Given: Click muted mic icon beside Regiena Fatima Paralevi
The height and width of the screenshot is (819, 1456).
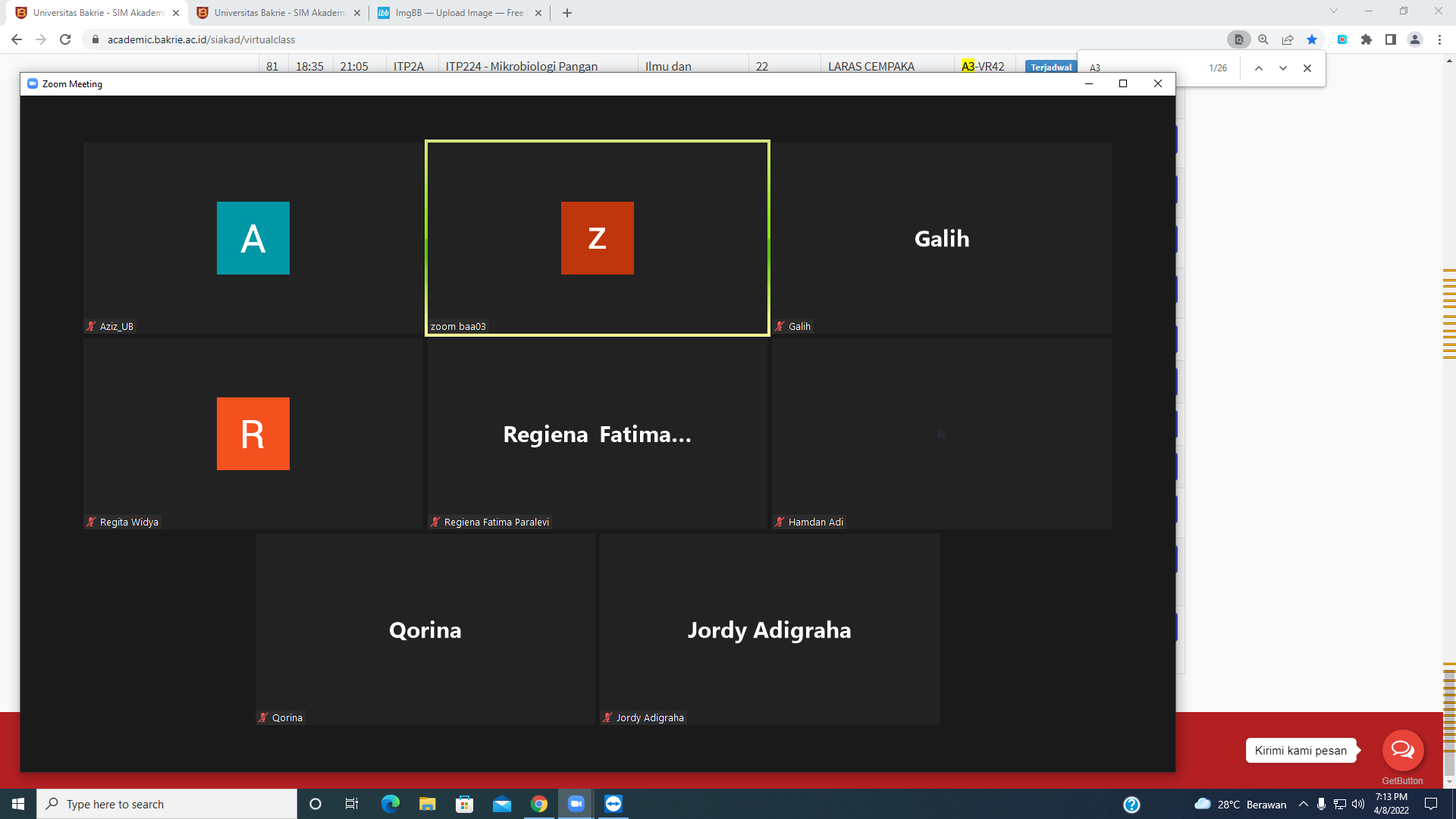Looking at the screenshot, I should click(435, 522).
